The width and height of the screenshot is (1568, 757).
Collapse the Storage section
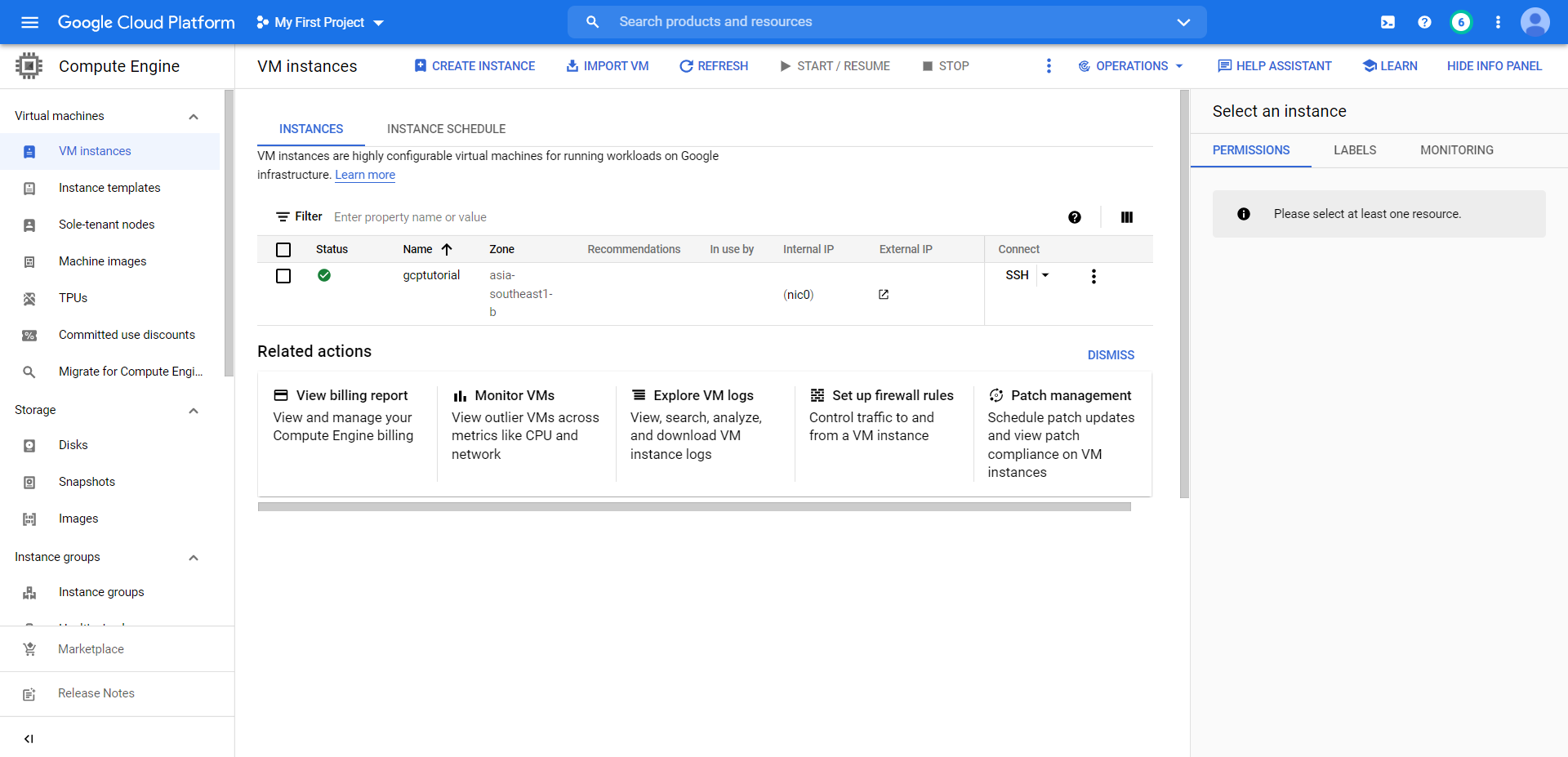pyautogui.click(x=194, y=411)
